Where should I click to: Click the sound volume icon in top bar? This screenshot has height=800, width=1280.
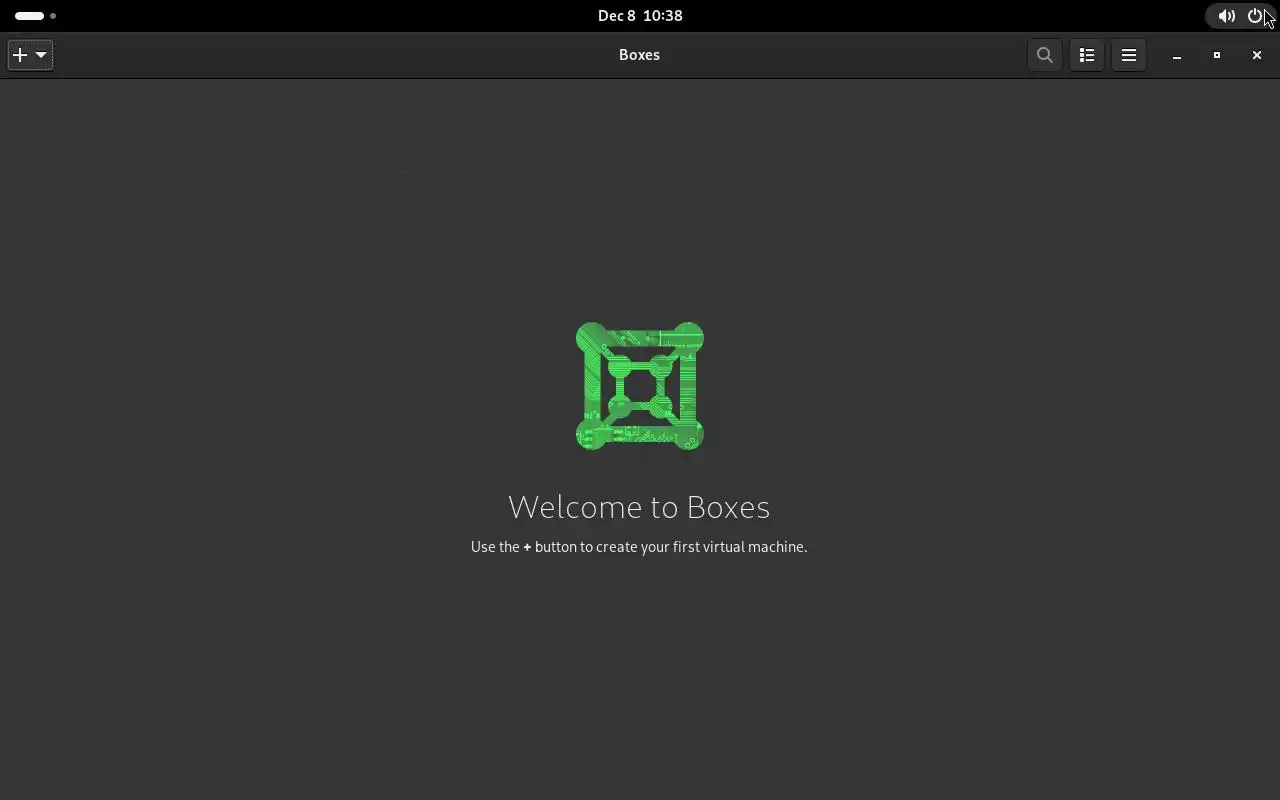1226,16
